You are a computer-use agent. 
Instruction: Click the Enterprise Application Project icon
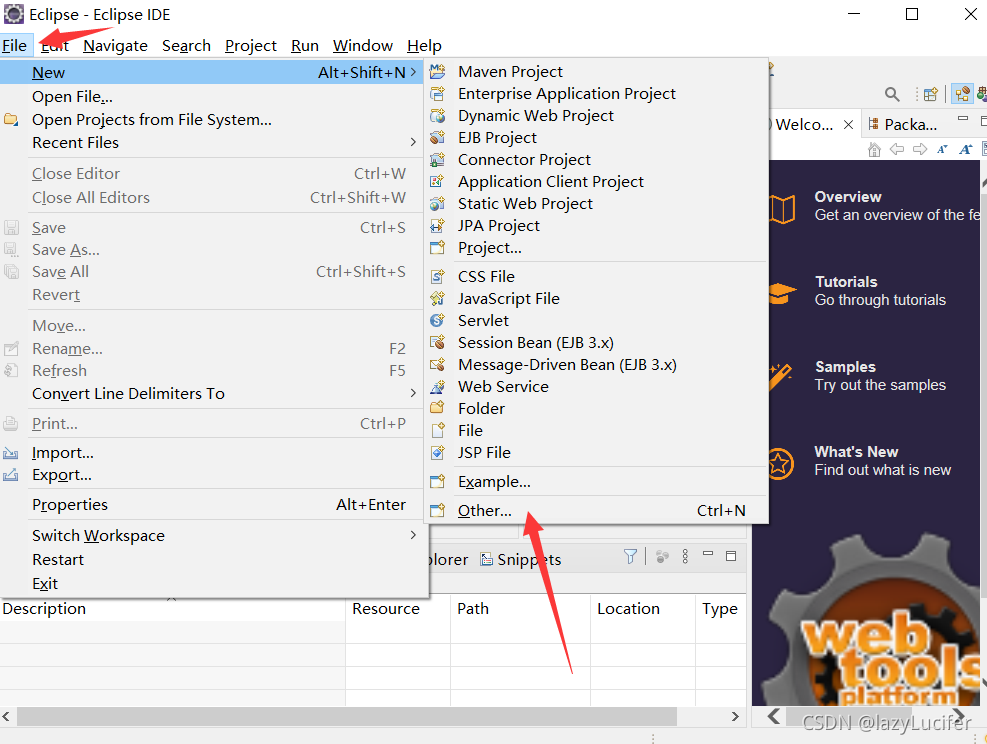[437, 94]
